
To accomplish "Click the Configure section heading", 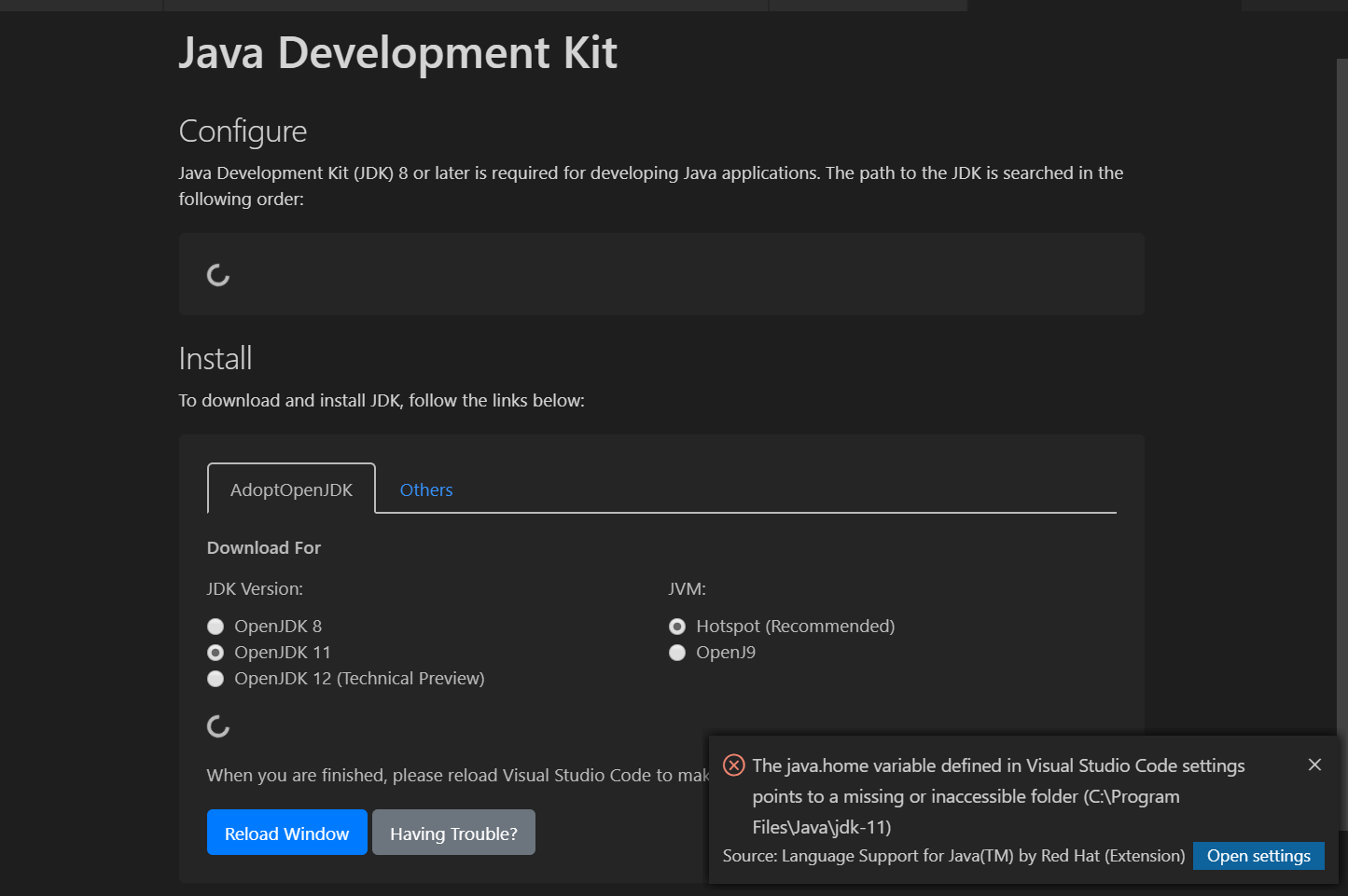I will (243, 131).
